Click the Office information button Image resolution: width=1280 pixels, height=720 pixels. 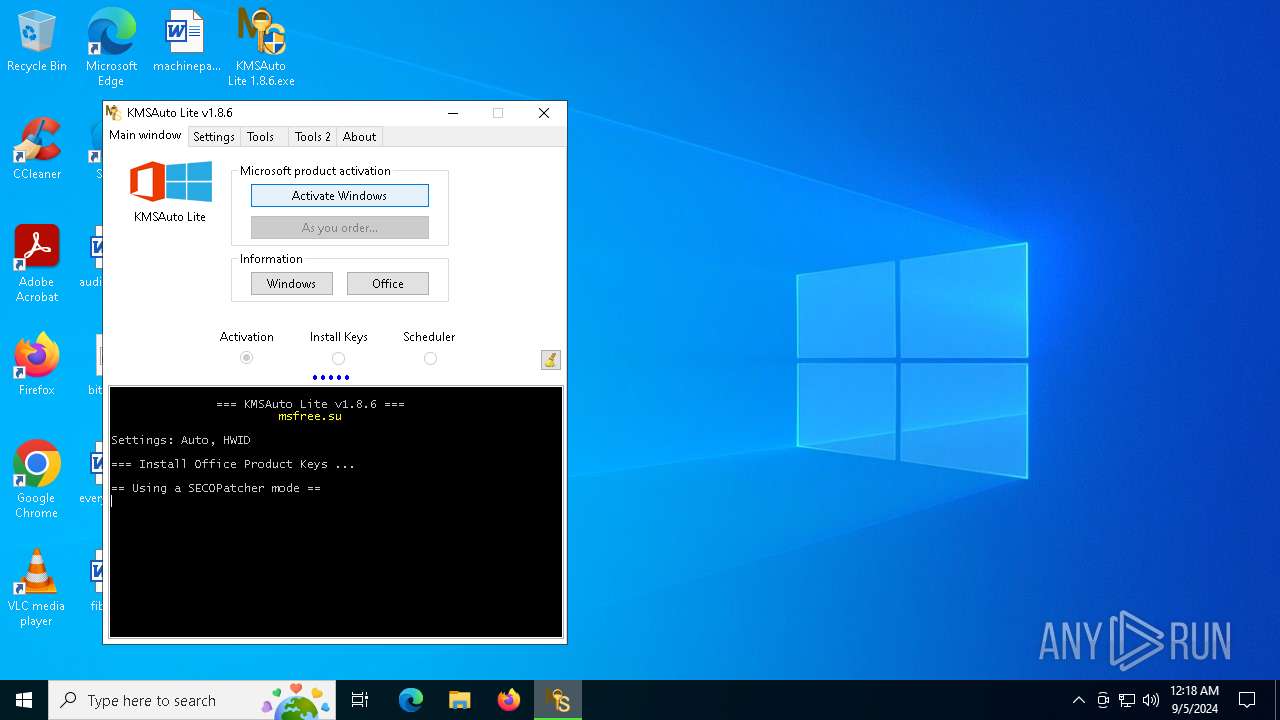point(388,284)
